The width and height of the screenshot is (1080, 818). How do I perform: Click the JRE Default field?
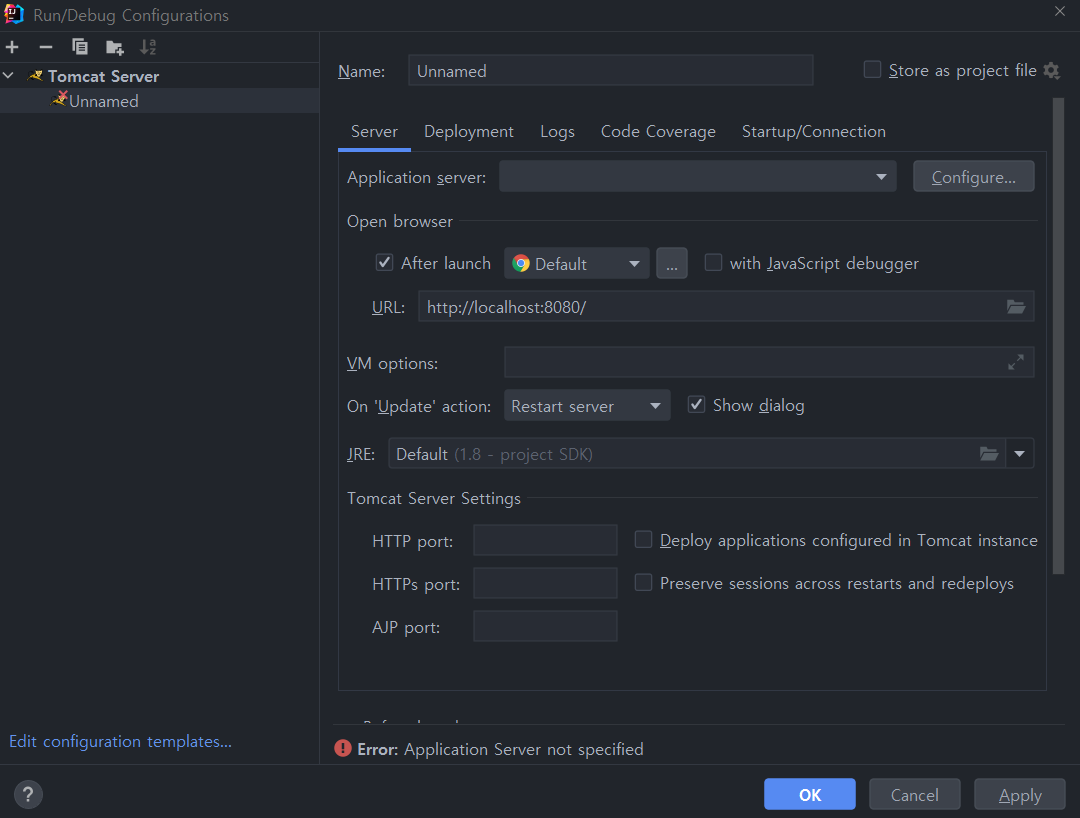697,454
